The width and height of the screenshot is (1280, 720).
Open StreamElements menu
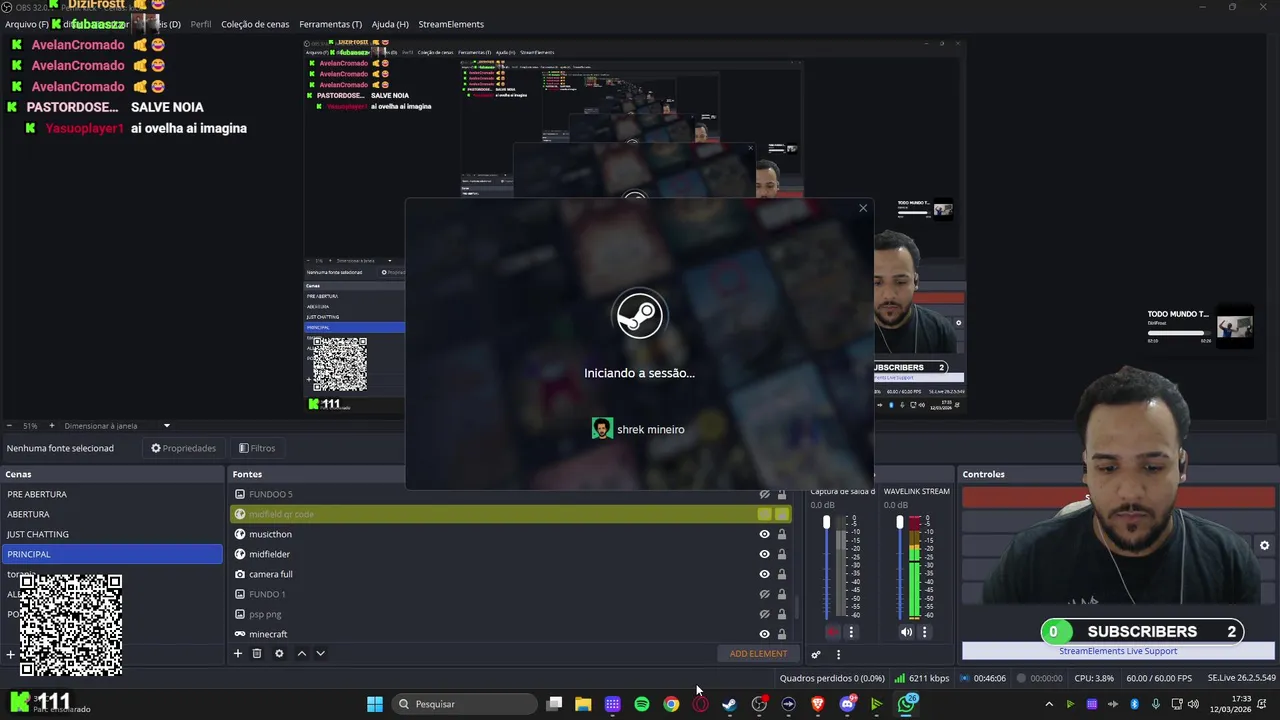451,24
